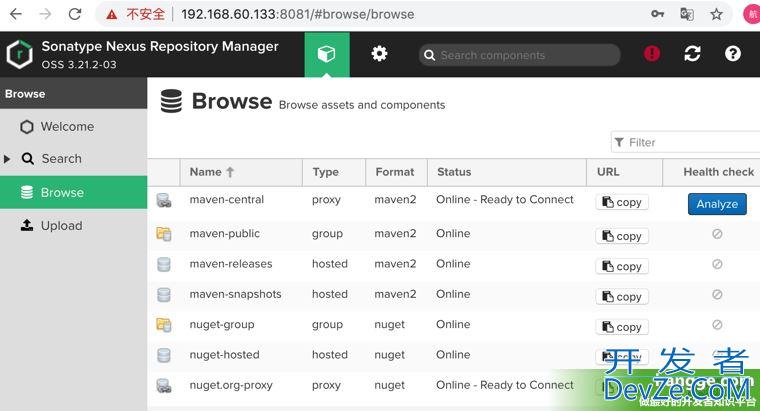Sort by the Name column header
This screenshot has height=411, width=760.
pos(241,172)
